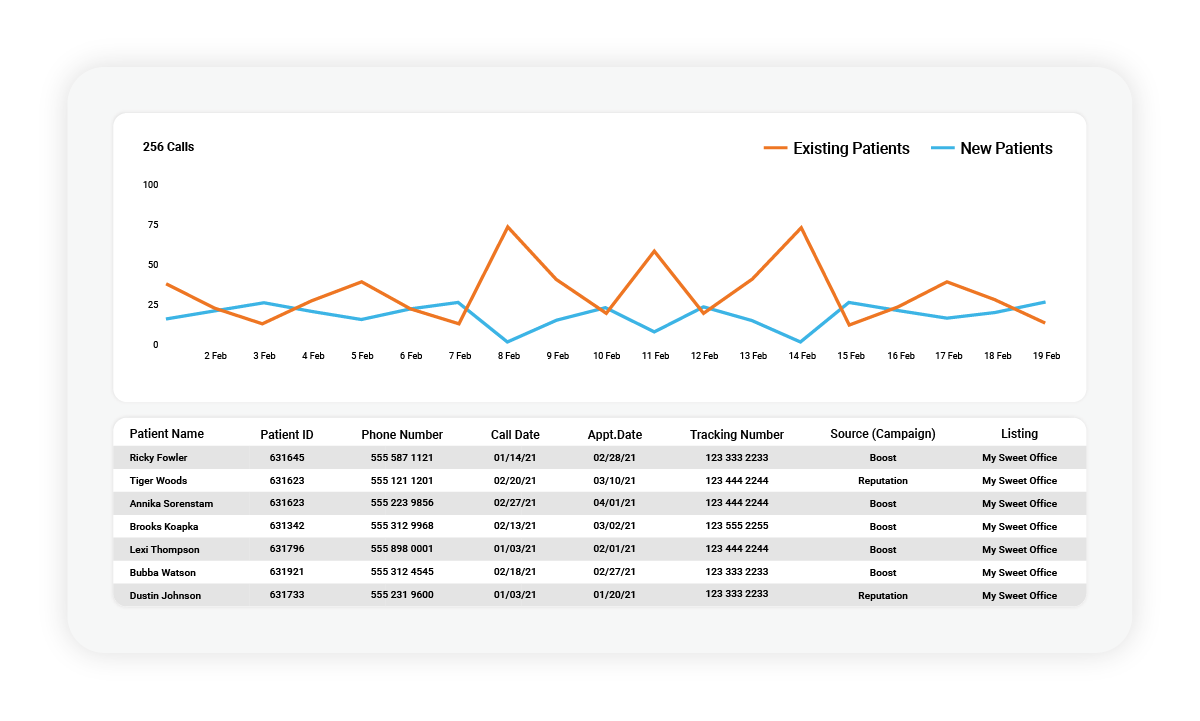Select Tiger Woods' patient ID 631623

coord(289,480)
